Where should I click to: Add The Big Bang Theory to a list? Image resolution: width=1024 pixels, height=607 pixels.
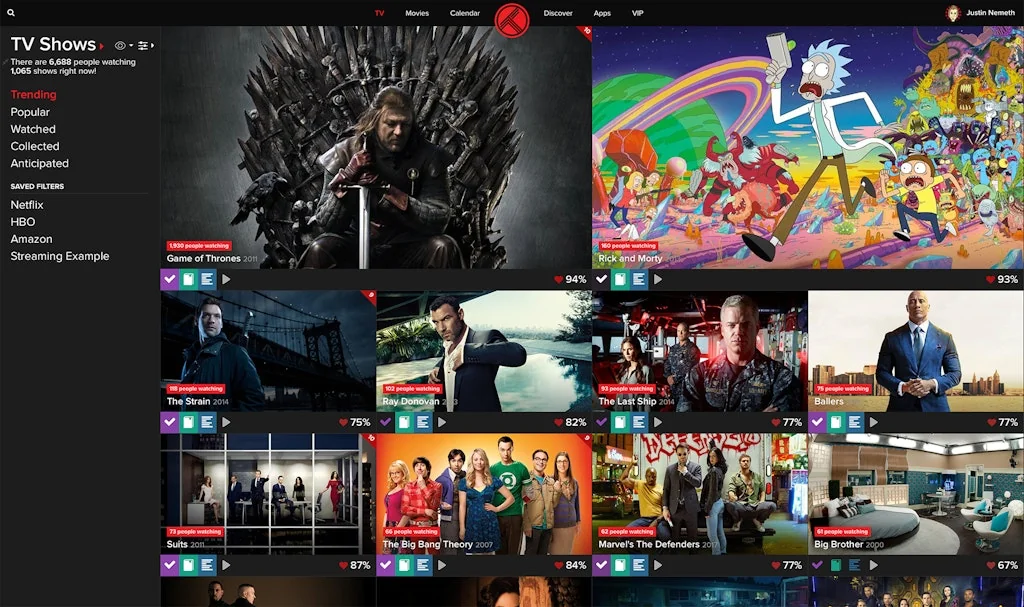423,565
